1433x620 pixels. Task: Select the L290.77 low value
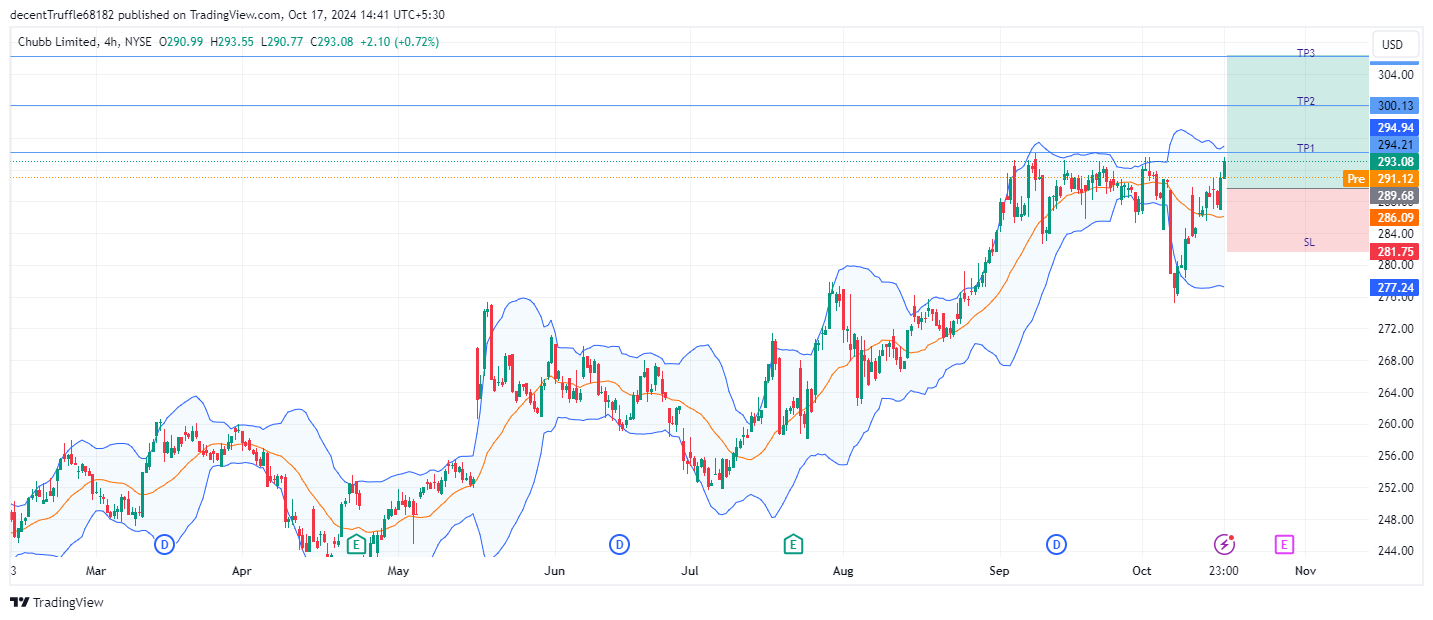(283, 42)
